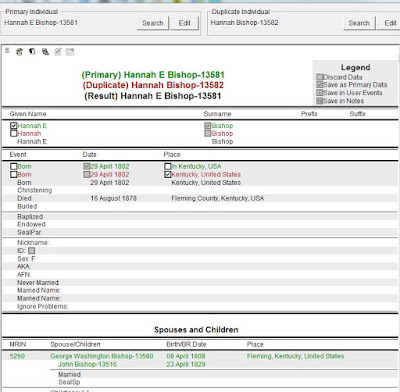The image size is (400, 392).
Task: Click the 'Birth/BR Date' column header
Action: point(186,344)
